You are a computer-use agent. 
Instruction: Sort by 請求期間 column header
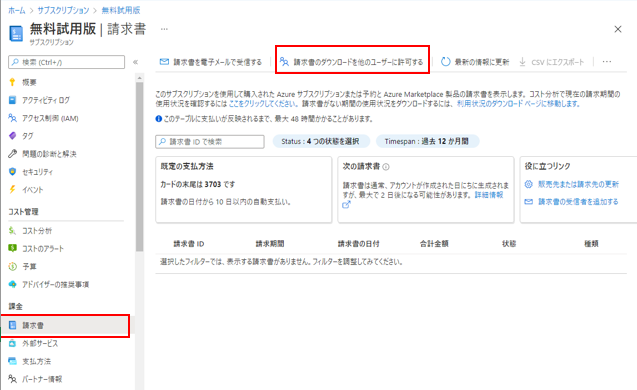tap(270, 244)
